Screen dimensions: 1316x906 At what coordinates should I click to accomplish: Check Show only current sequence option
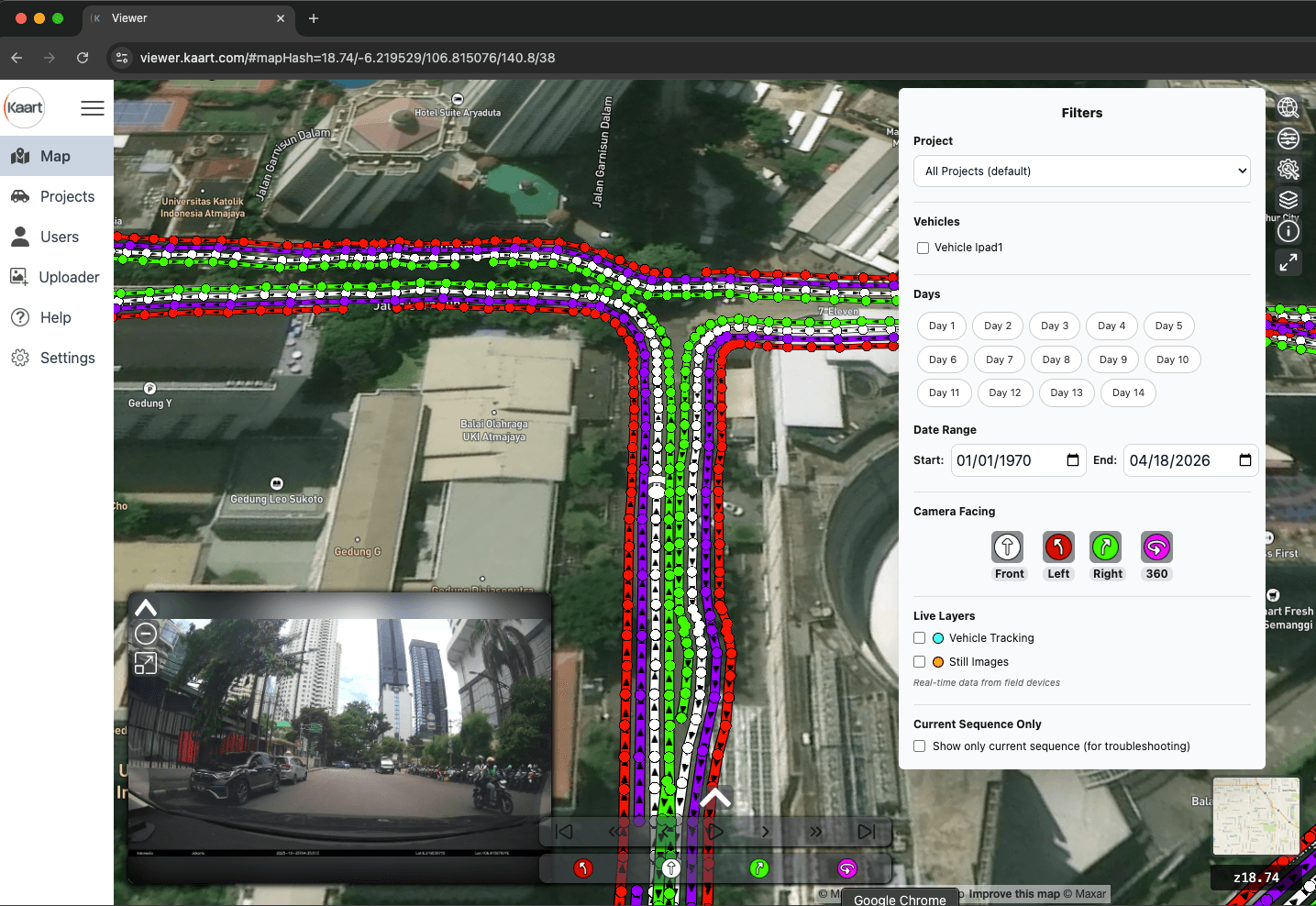point(919,746)
